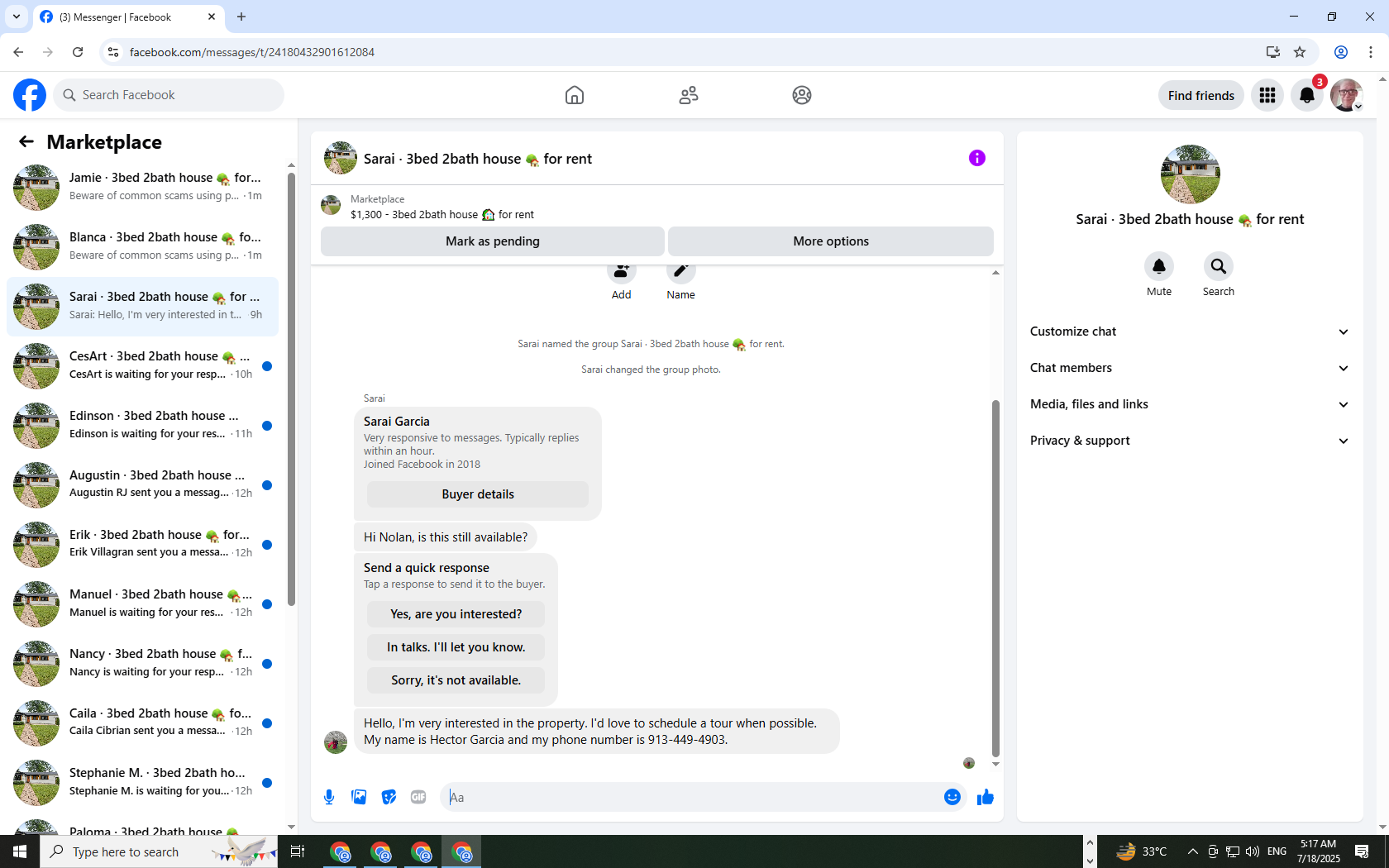Click the conversation list scrollbar
The width and height of the screenshot is (1389, 868).
291,389
